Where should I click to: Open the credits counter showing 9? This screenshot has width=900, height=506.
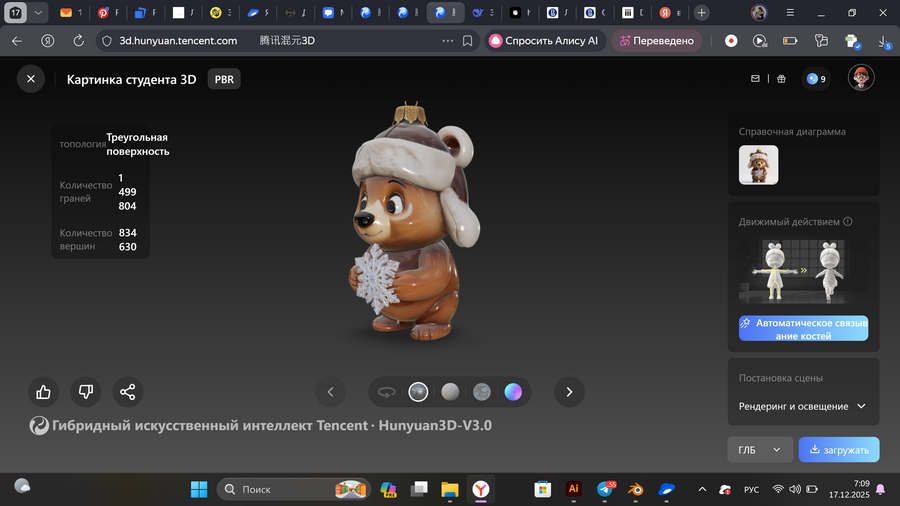pos(816,79)
